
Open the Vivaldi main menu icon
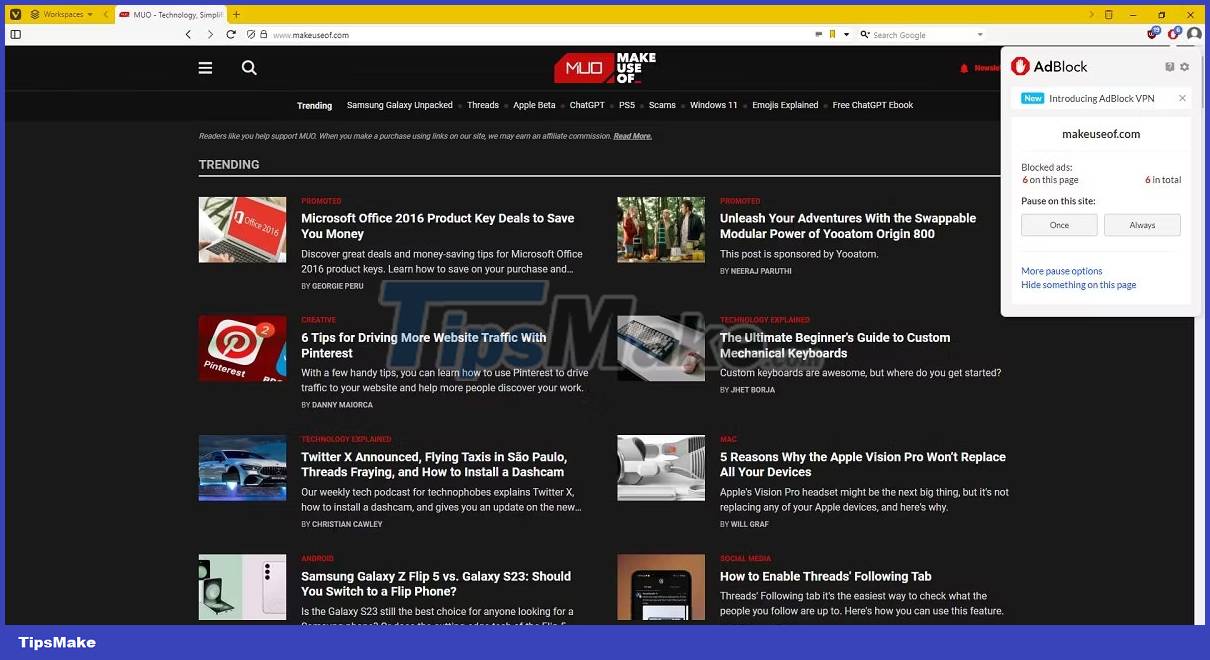(15, 14)
